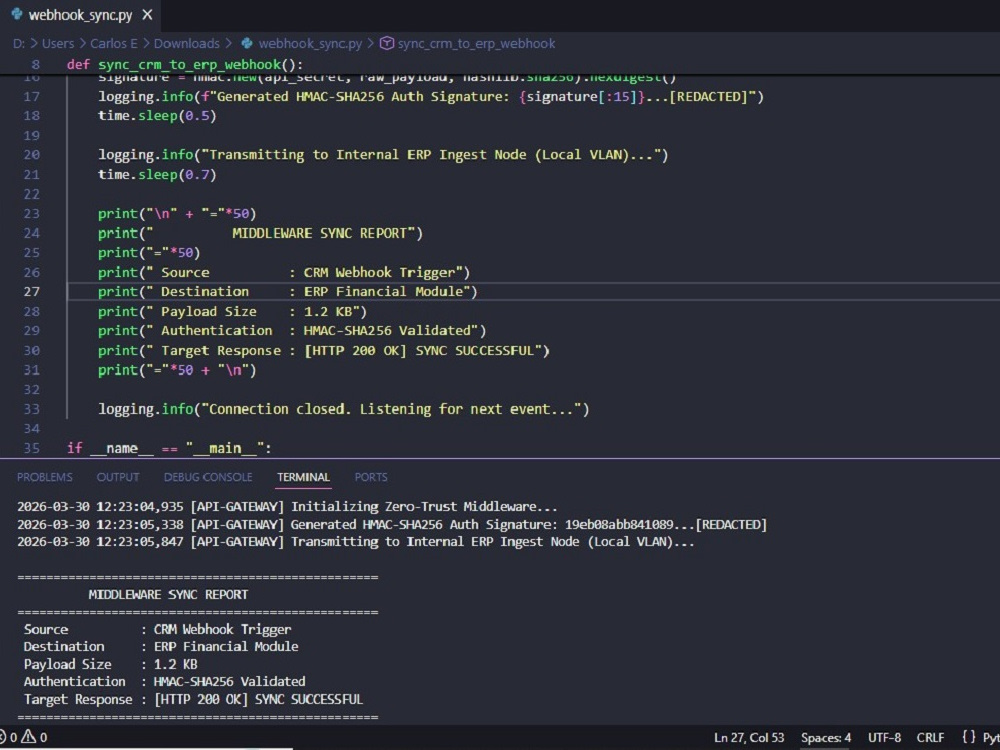Screen dimensions: 1000x750
Task: Click terminal 'Transmitting to Internal ERP Ingest Node' line
Action: [355, 542]
